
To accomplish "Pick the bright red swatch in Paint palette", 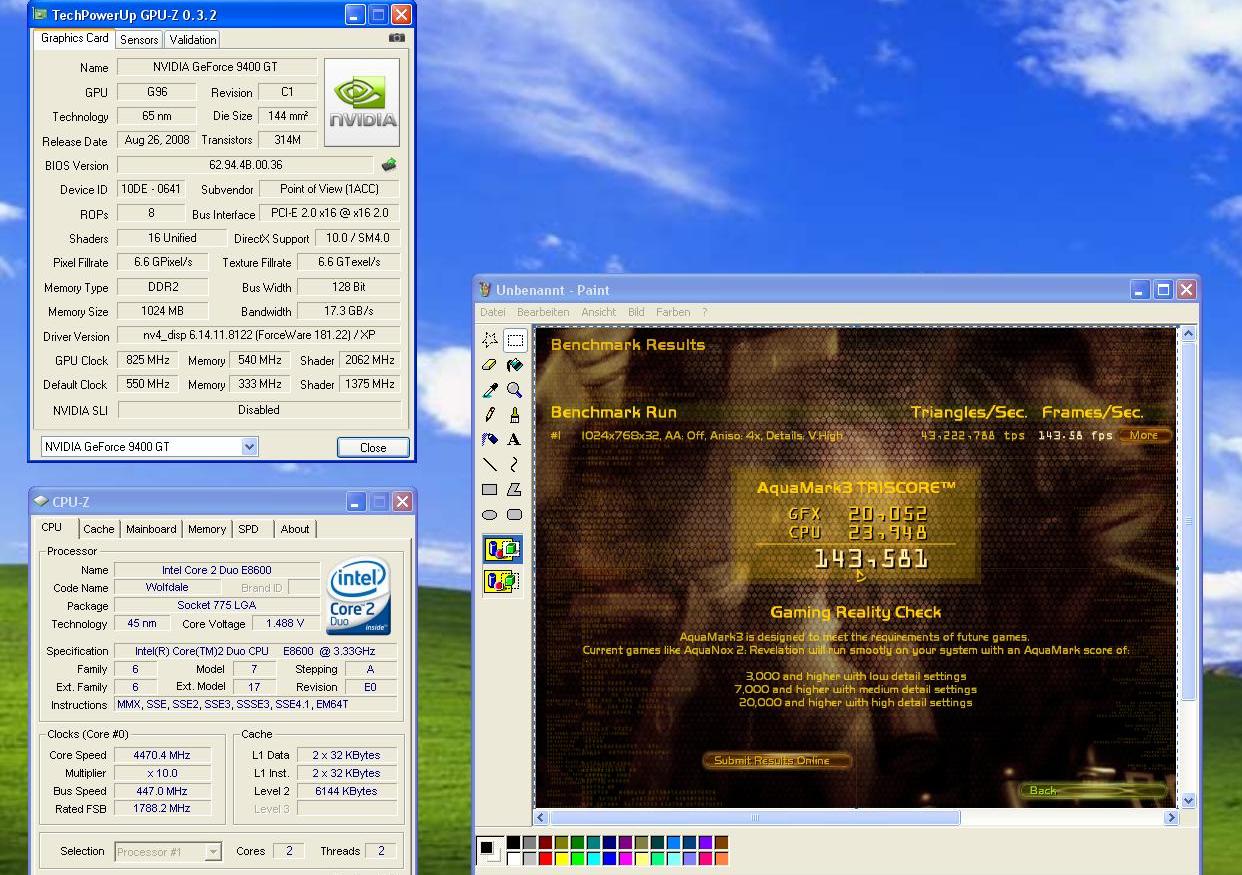I will (545, 858).
